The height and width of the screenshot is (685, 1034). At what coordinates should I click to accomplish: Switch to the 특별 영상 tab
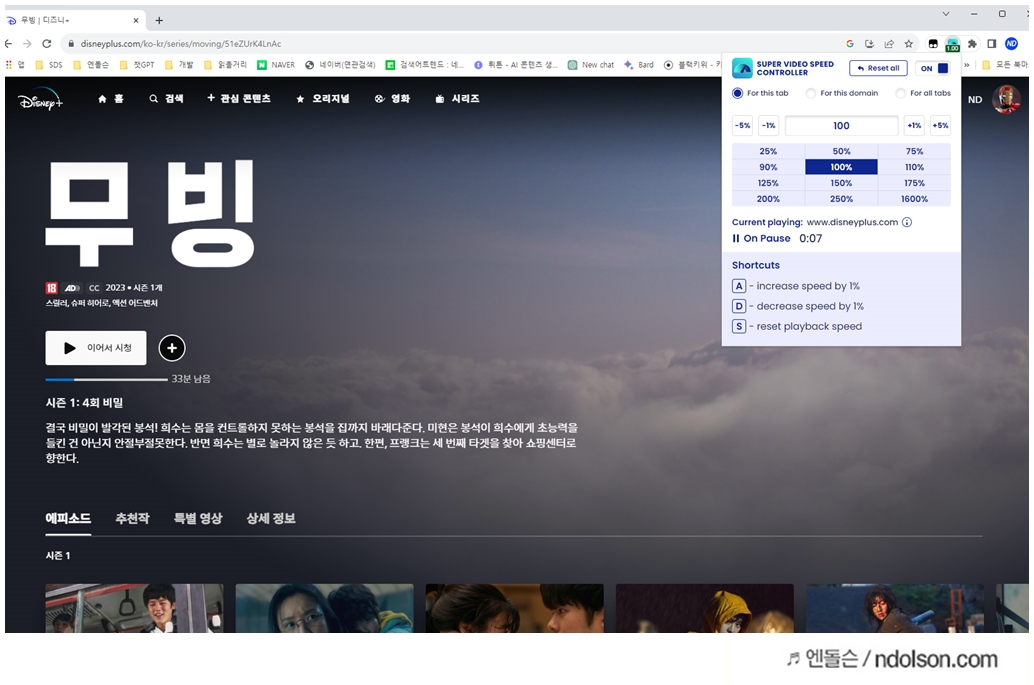tap(198, 518)
